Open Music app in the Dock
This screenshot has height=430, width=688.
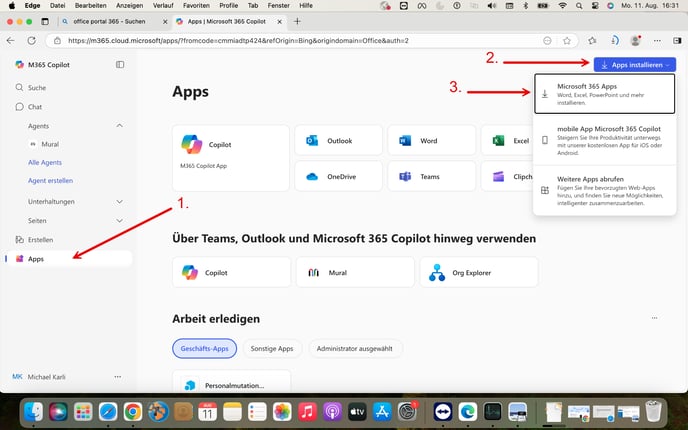point(308,412)
